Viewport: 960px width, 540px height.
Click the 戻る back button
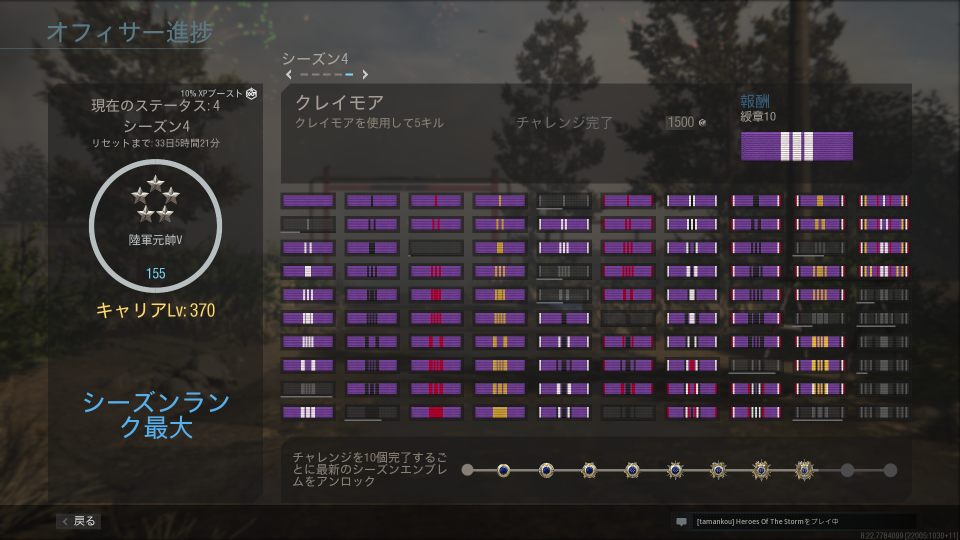(x=79, y=521)
